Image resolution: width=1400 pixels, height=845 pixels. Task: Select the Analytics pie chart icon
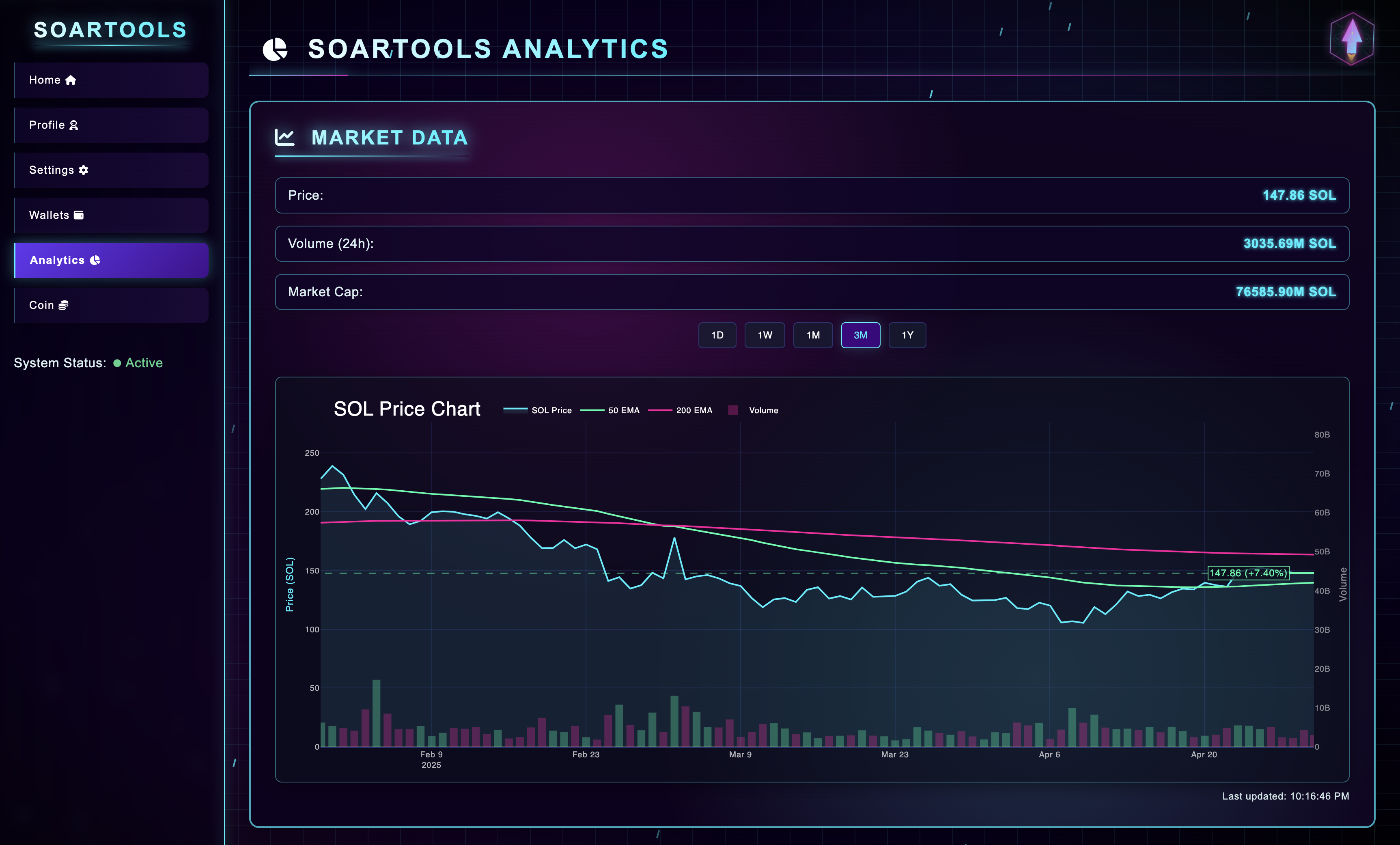tap(94, 260)
